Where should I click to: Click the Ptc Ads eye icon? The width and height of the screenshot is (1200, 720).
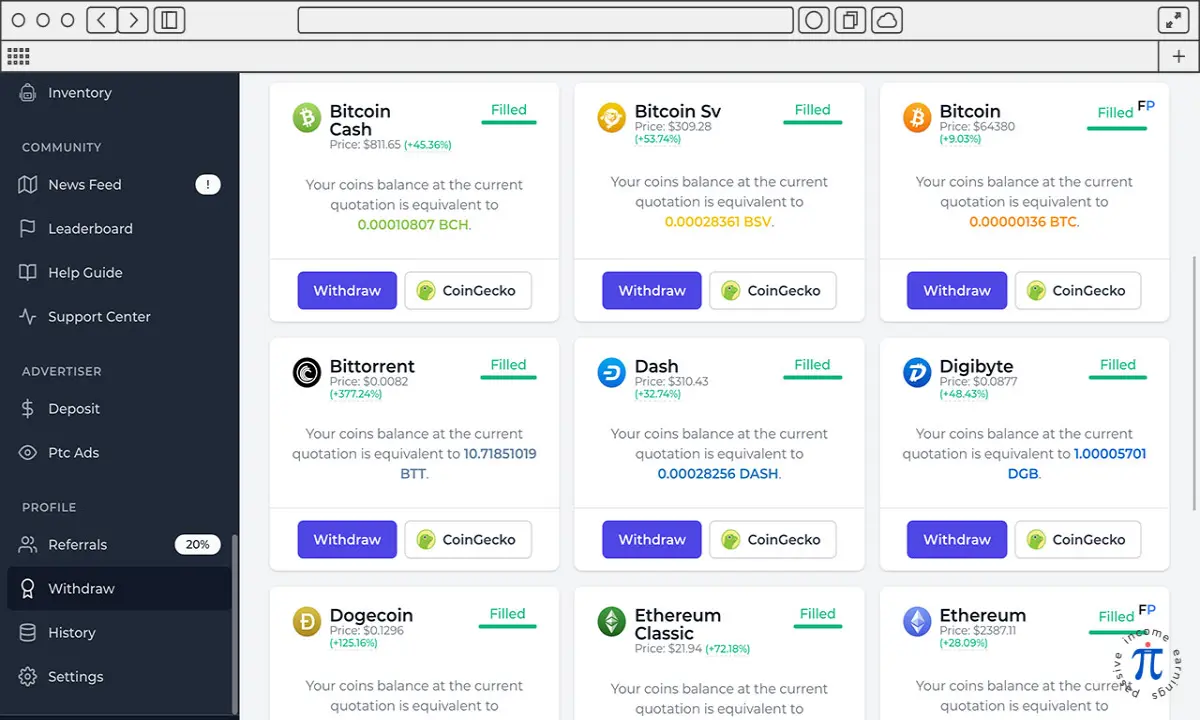[28, 452]
